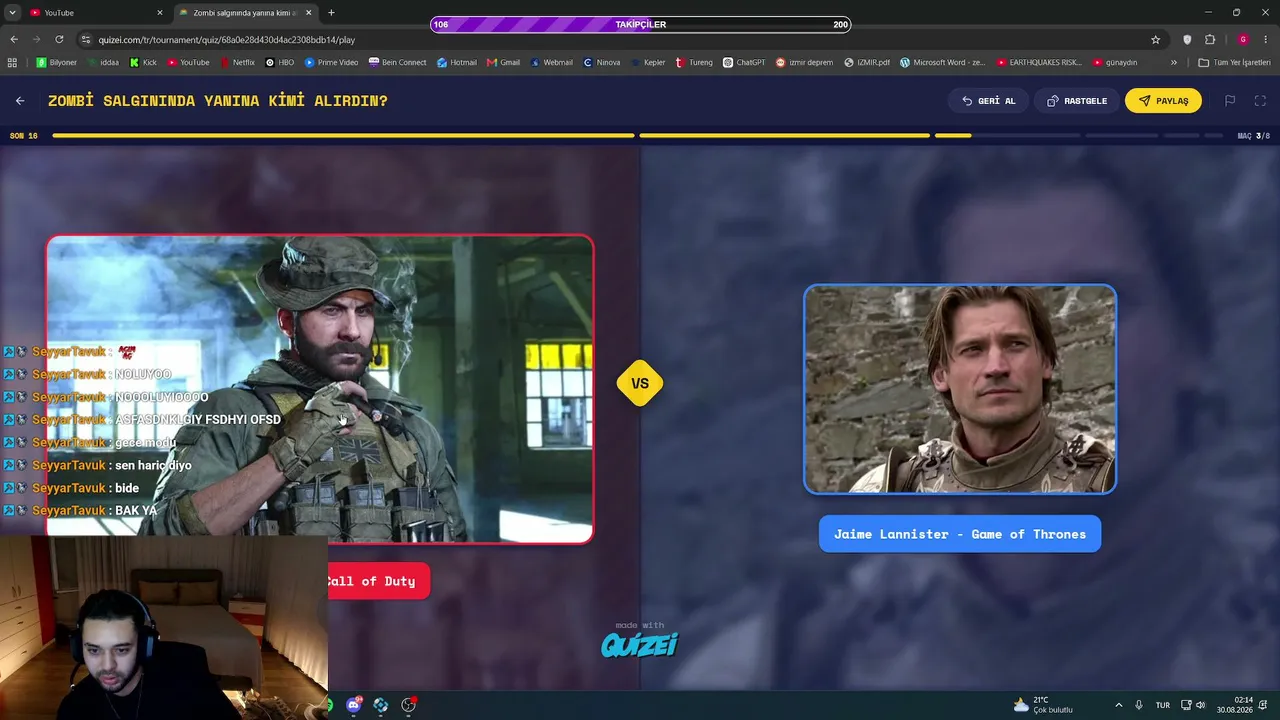Open the Tureng bookmark
The image size is (1280, 720).
(x=694, y=62)
